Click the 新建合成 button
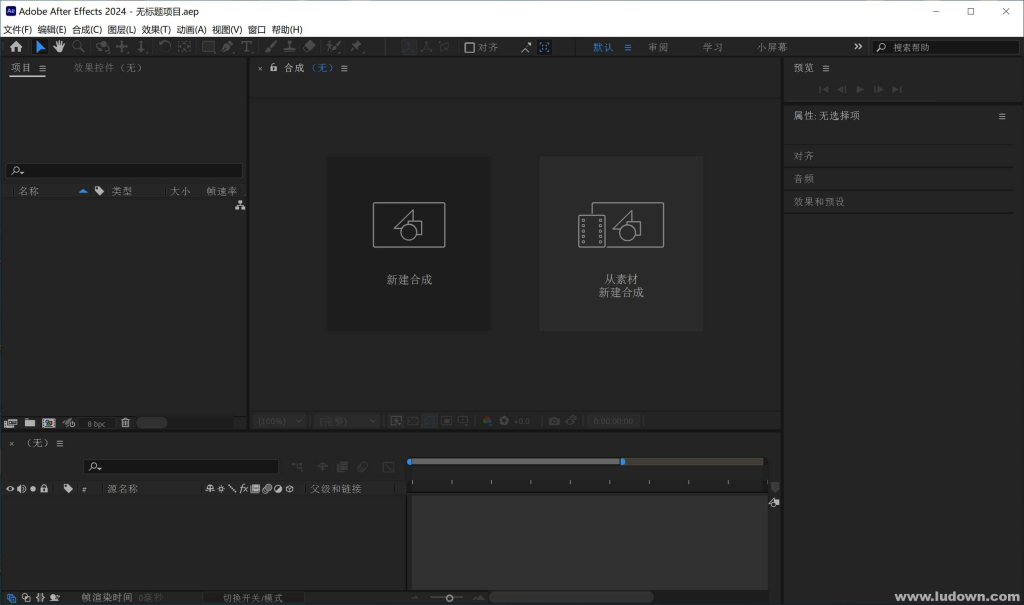 409,243
